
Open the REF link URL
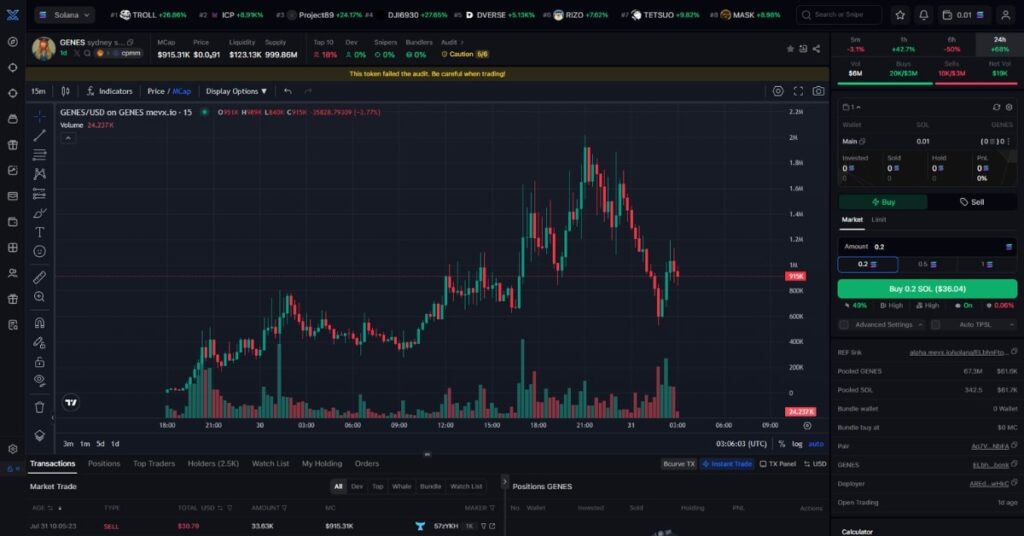point(958,353)
